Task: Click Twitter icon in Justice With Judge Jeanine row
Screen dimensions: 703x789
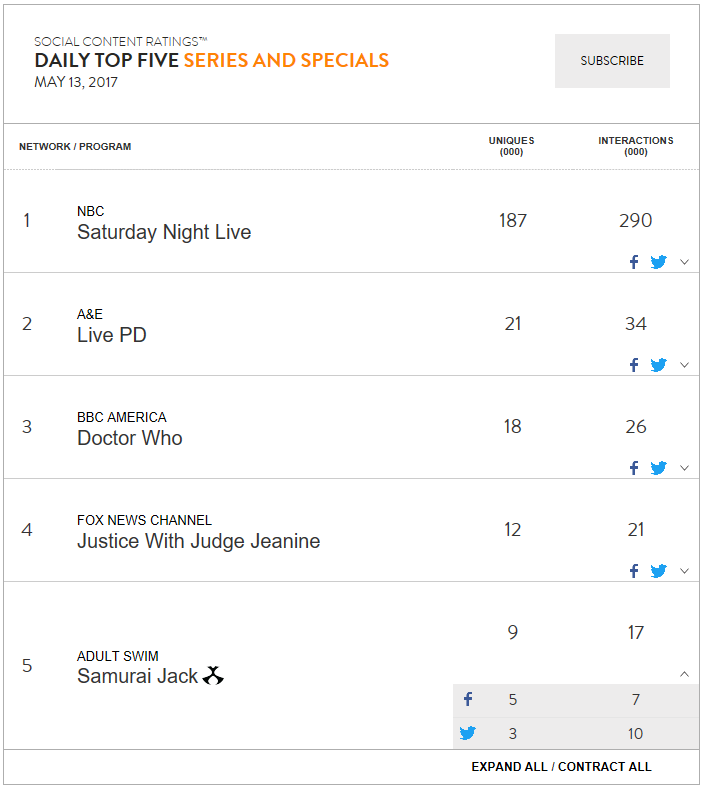Action: [658, 571]
